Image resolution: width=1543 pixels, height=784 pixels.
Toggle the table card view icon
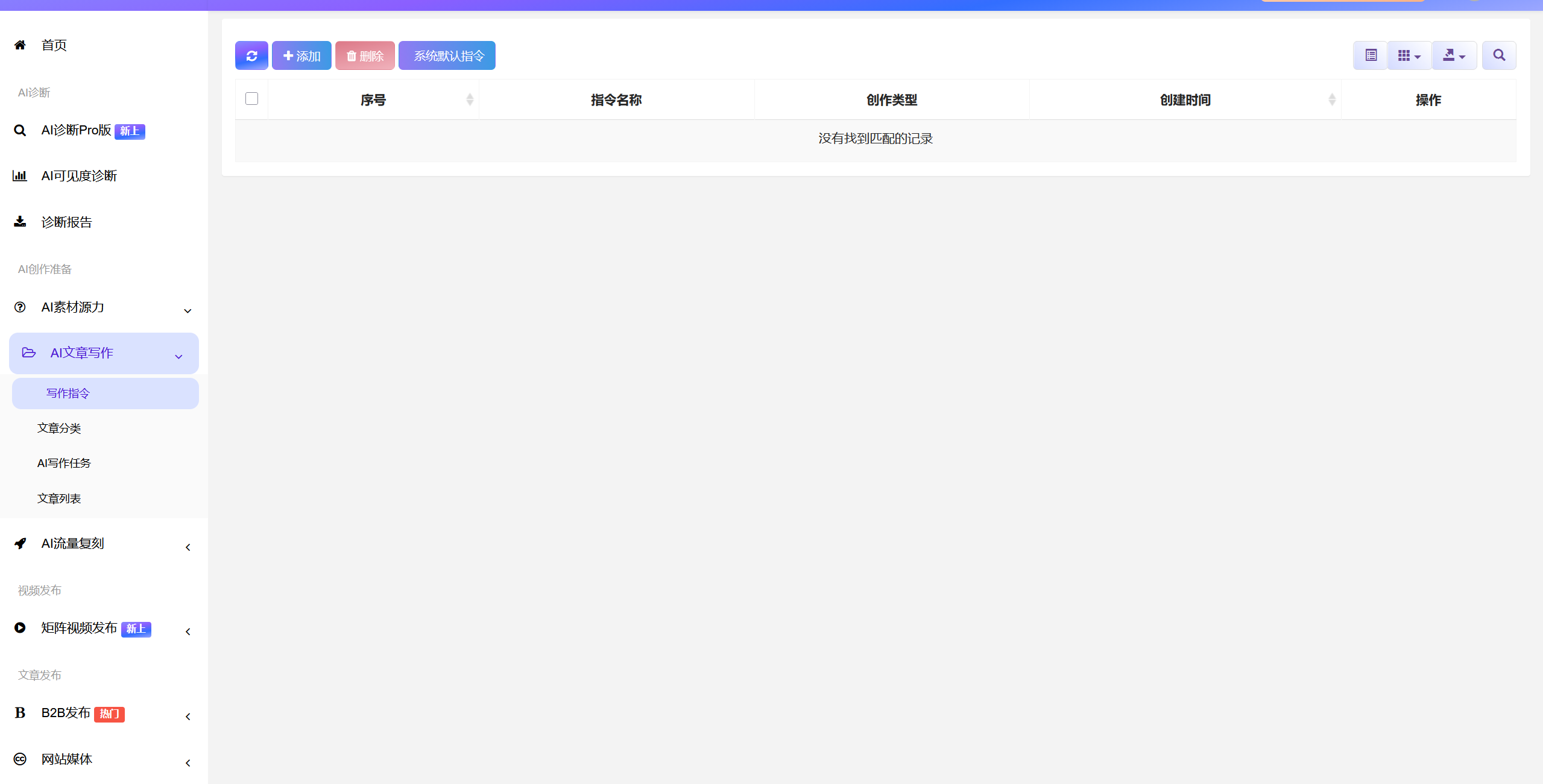tap(1370, 55)
